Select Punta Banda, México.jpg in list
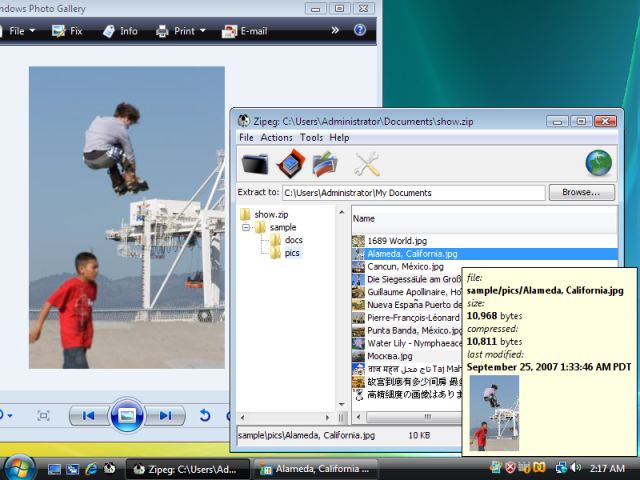 414,331
